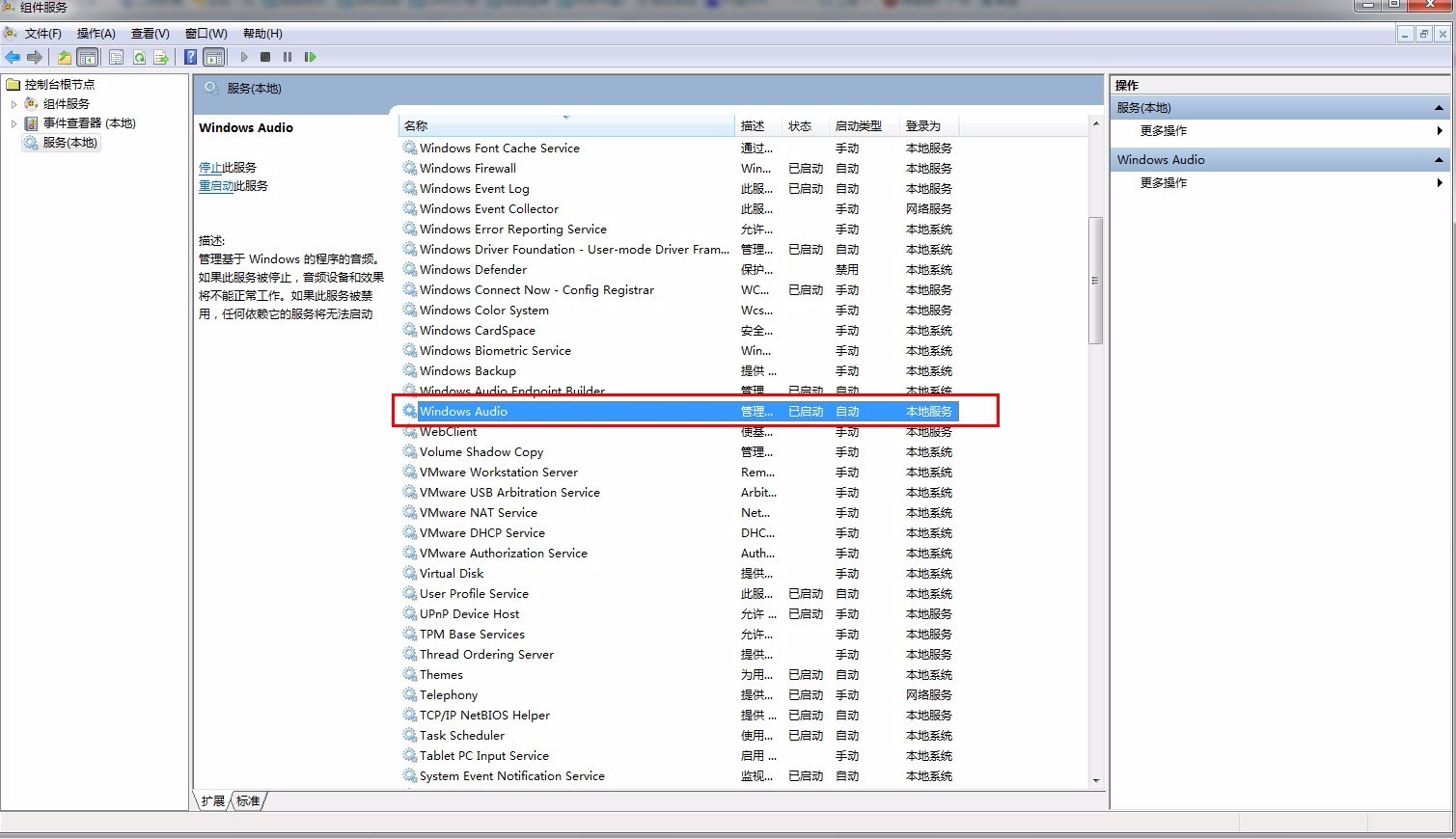The image size is (1456, 839).
Task: Select the VMware NAT Service row
Action: 678,512
